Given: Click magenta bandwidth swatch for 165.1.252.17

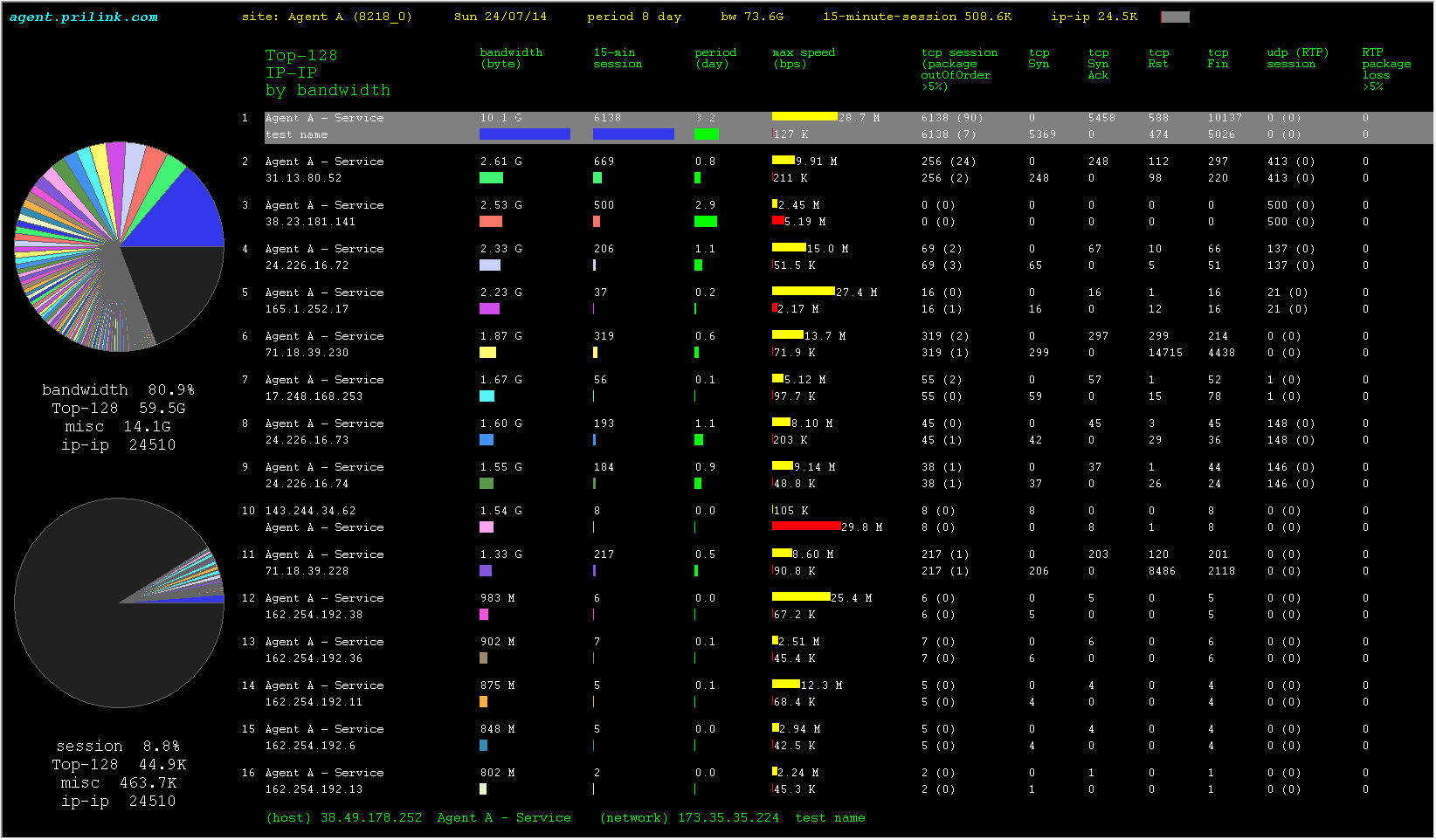Looking at the screenshot, I should (489, 309).
